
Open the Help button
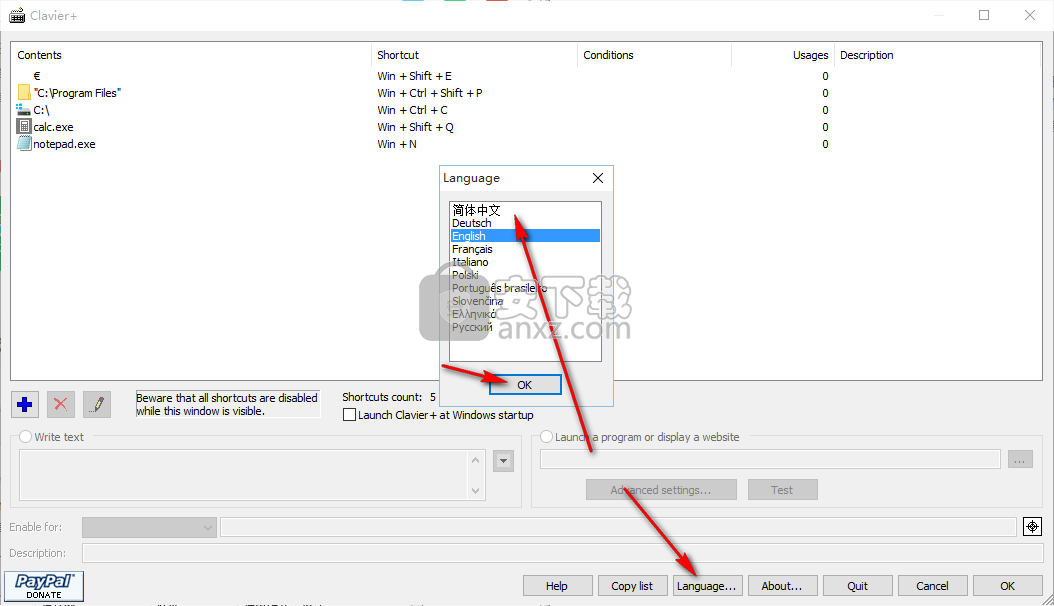[557, 586]
